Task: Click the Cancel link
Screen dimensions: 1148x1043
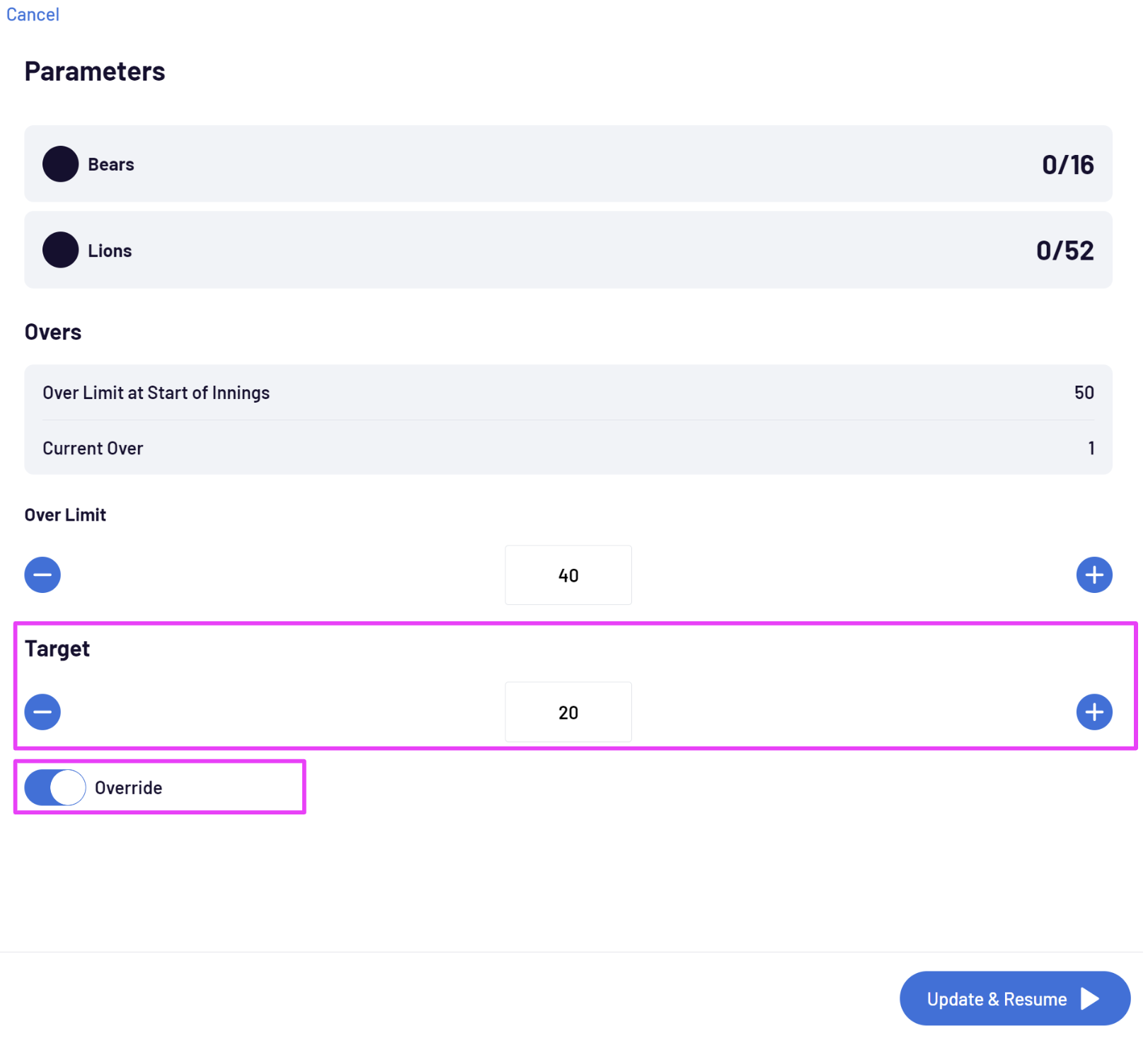Action: pyautogui.click(x=33, y=14)
